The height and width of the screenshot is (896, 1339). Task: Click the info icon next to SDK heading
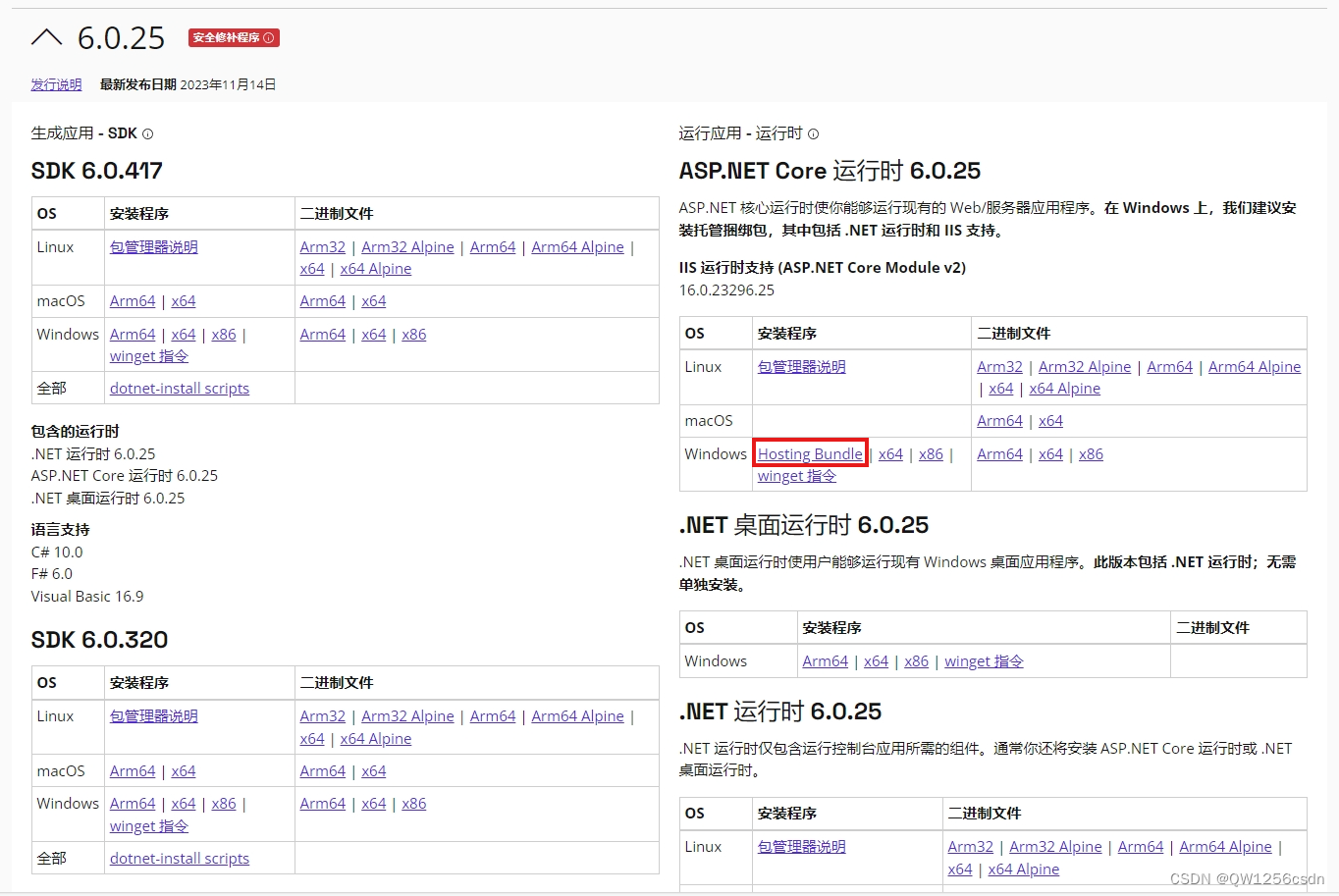pos(148,133)
